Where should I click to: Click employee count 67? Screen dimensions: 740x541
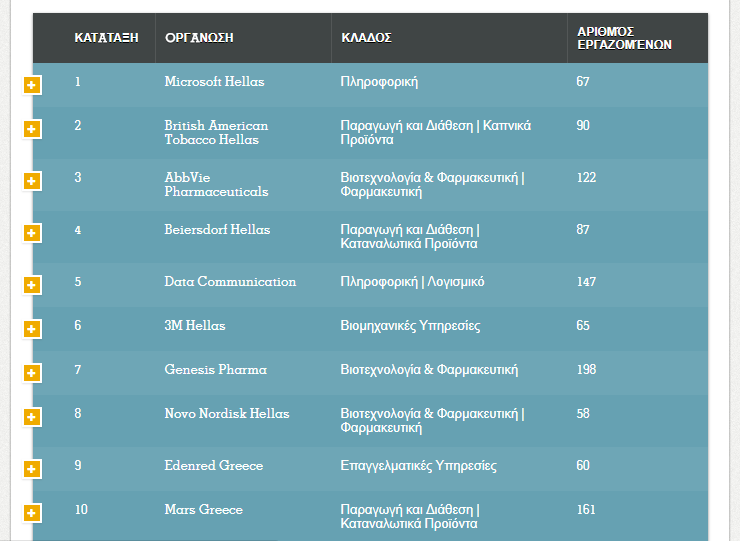point(583,82)
